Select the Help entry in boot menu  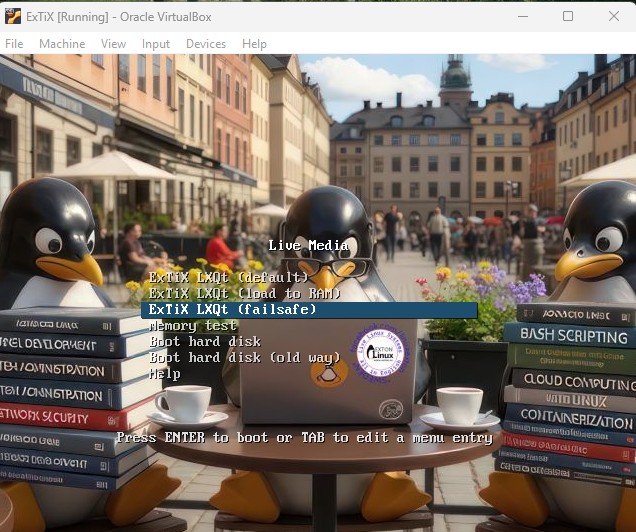[165, 373]
